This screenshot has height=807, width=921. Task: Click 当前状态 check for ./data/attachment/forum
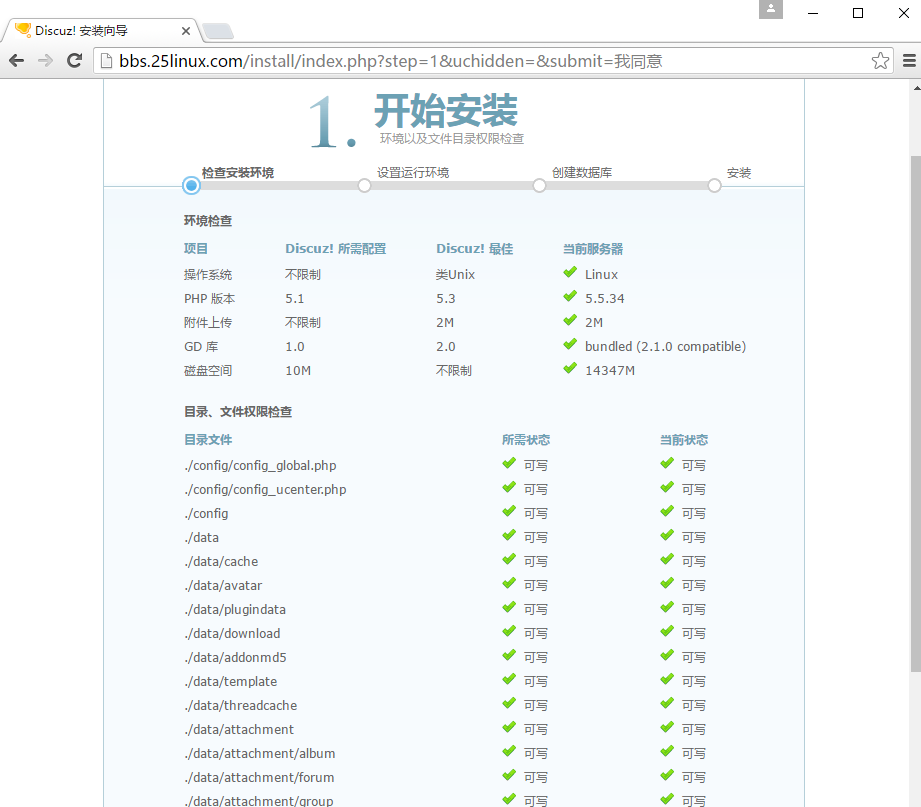(x=667, y=776)
